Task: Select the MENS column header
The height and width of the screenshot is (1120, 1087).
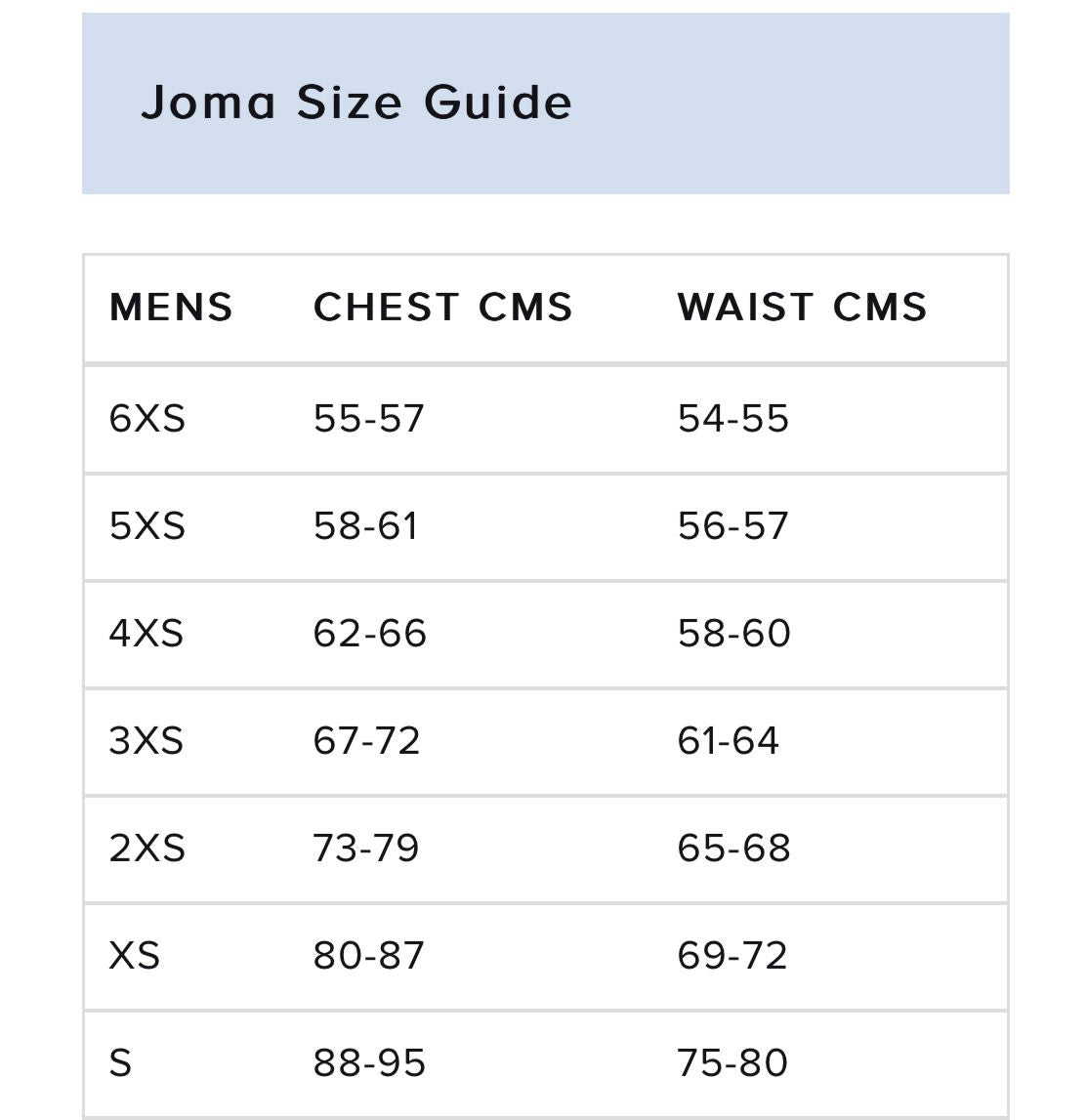Action: coord(171,308)
